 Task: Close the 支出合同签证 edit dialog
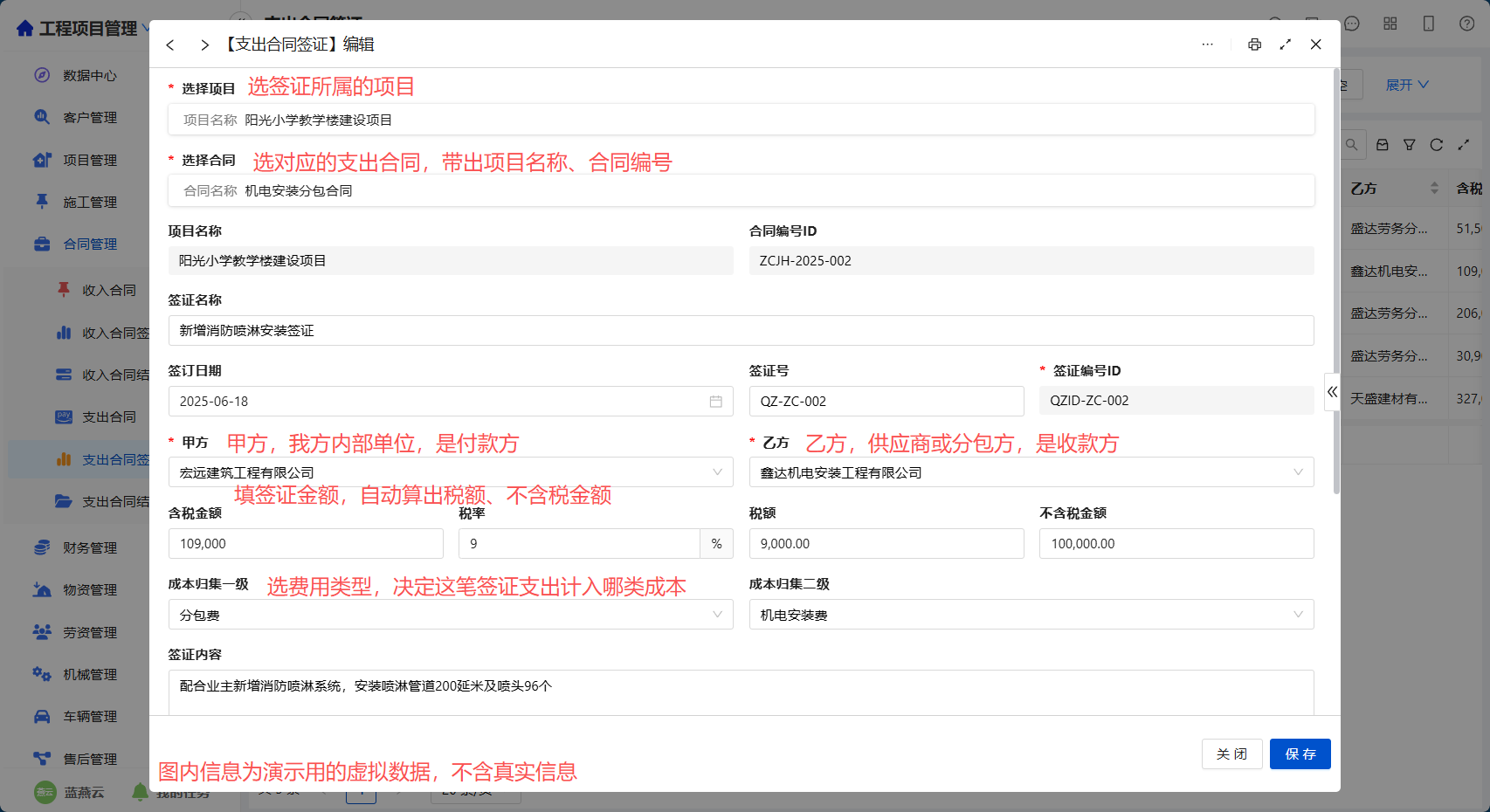pos(1316,45)
